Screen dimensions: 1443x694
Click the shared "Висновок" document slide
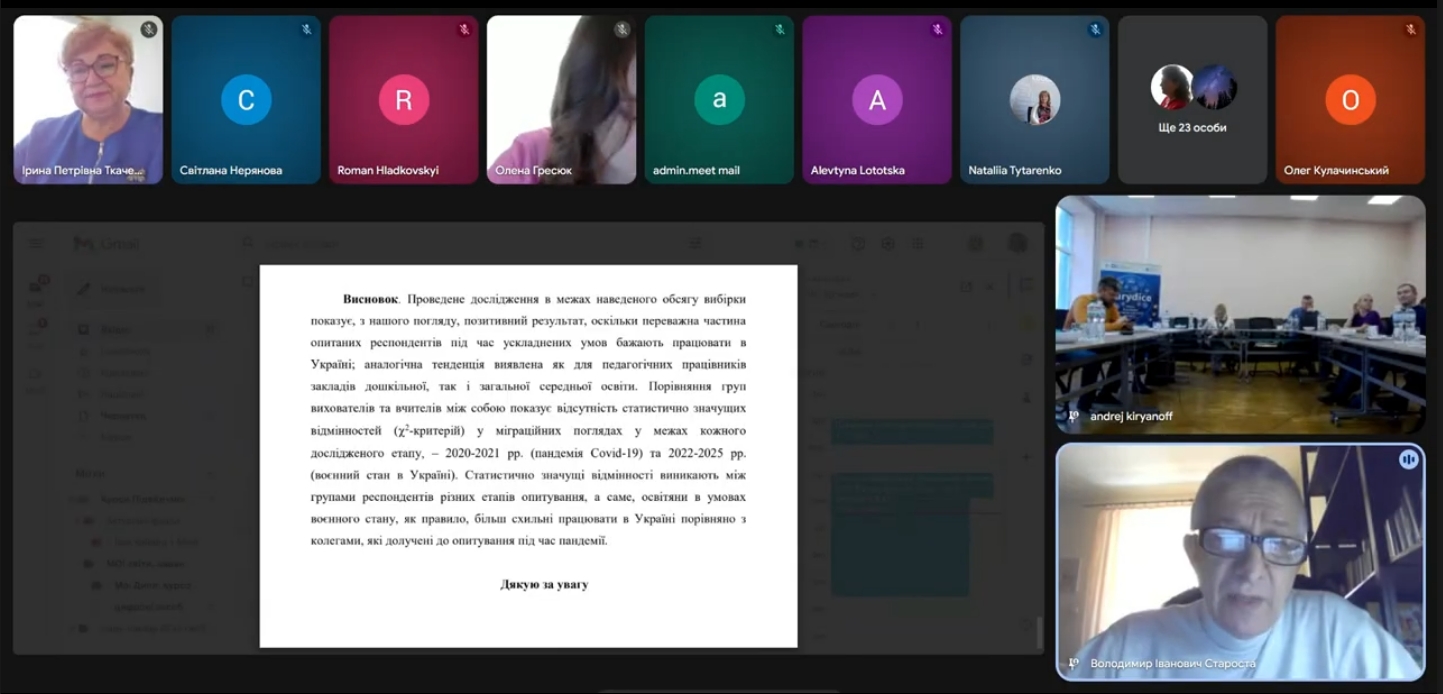(x=528, y=455)
